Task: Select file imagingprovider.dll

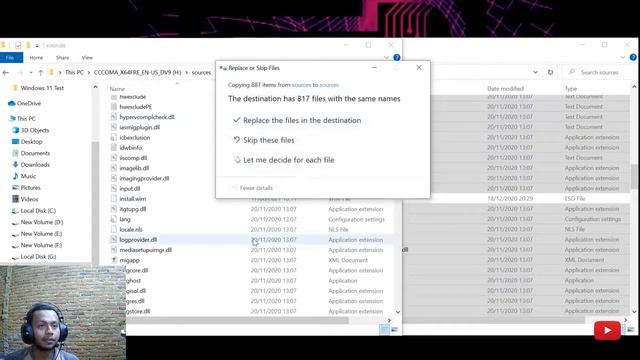Action: pos(144,178)
